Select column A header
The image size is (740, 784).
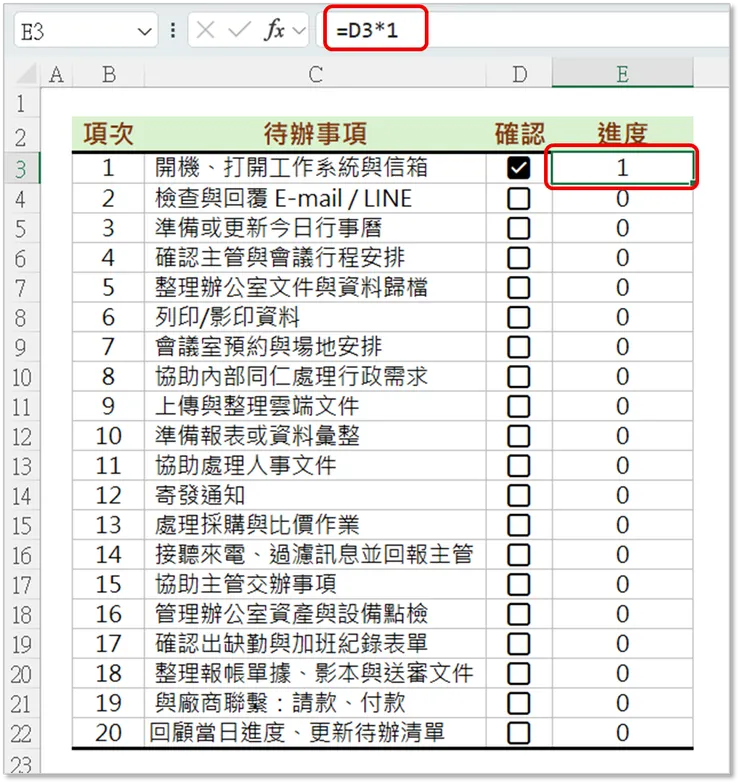(x=56, y=75)
